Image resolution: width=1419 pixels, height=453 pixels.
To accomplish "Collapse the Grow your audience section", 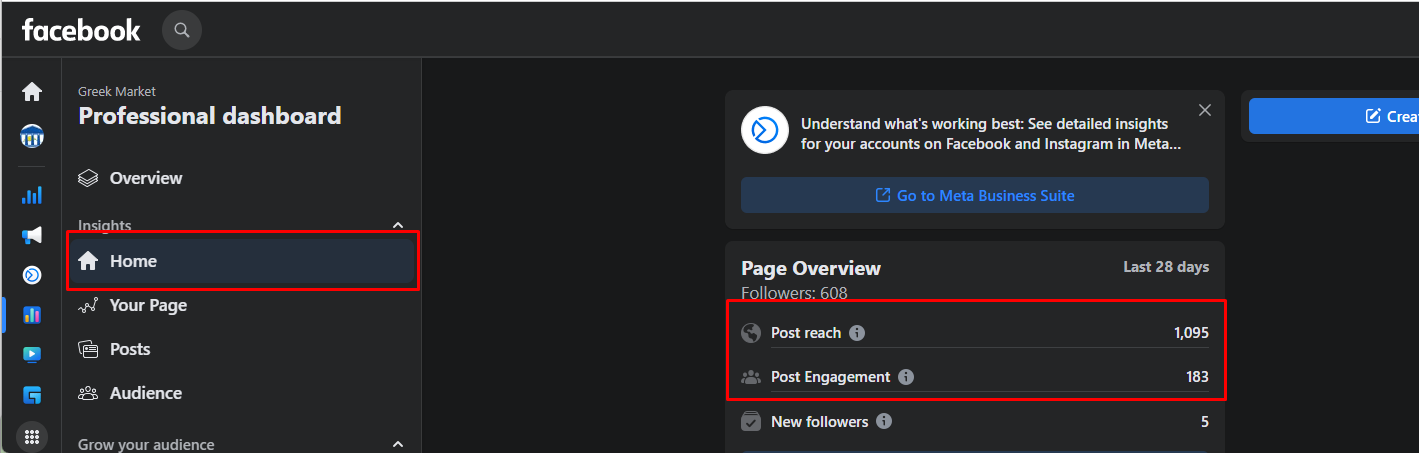I will pos(398,444).
